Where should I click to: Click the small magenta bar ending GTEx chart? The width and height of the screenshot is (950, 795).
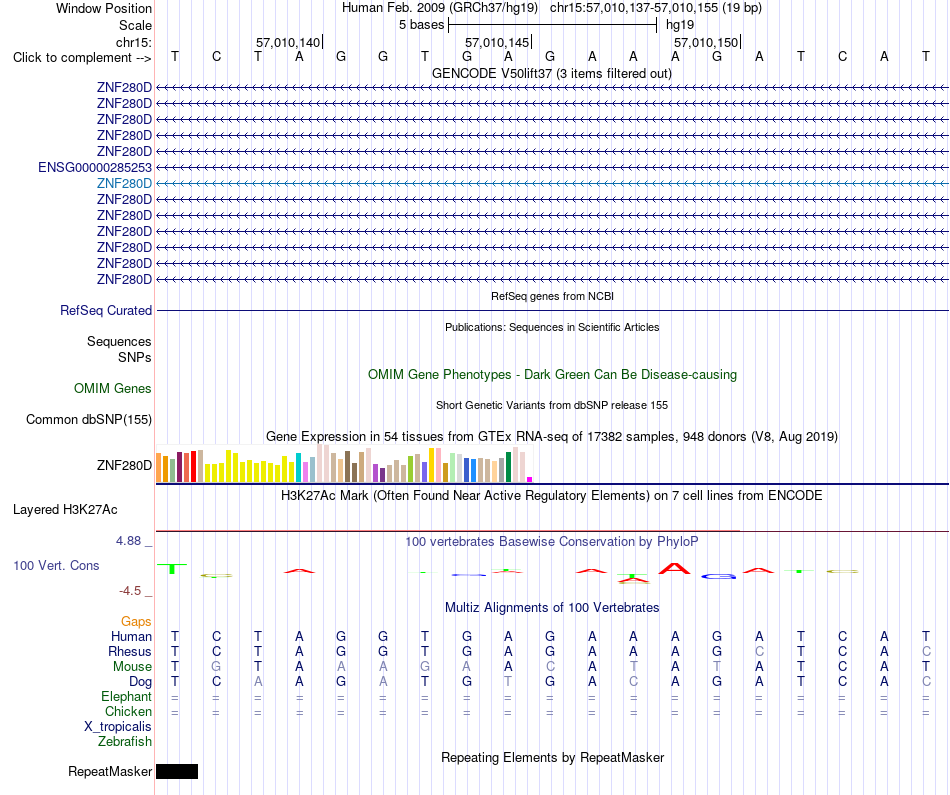tap(530, 479)
